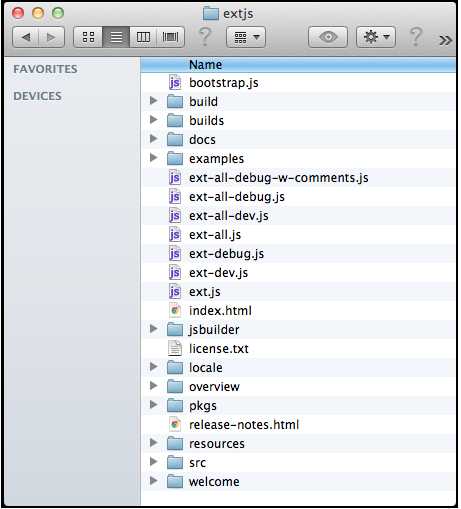The image size is (461, 509).
Task: Click the ext-dev.js file icon
Action: [175, 273]
